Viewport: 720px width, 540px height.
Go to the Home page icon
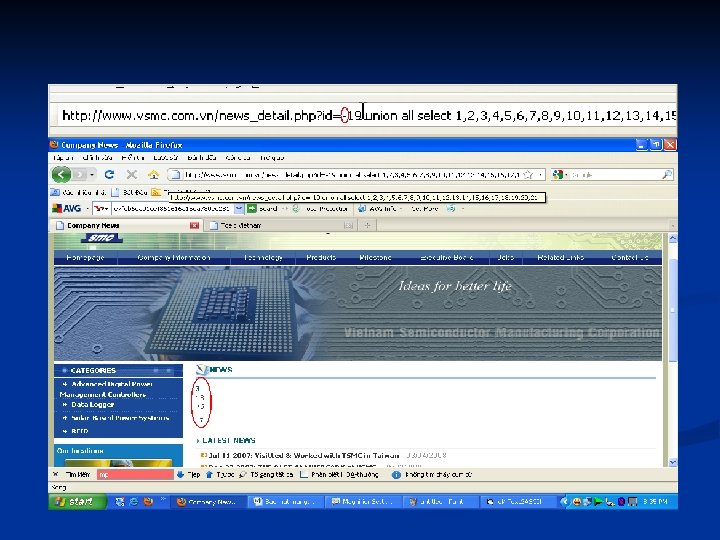click(x=153, y=174)
